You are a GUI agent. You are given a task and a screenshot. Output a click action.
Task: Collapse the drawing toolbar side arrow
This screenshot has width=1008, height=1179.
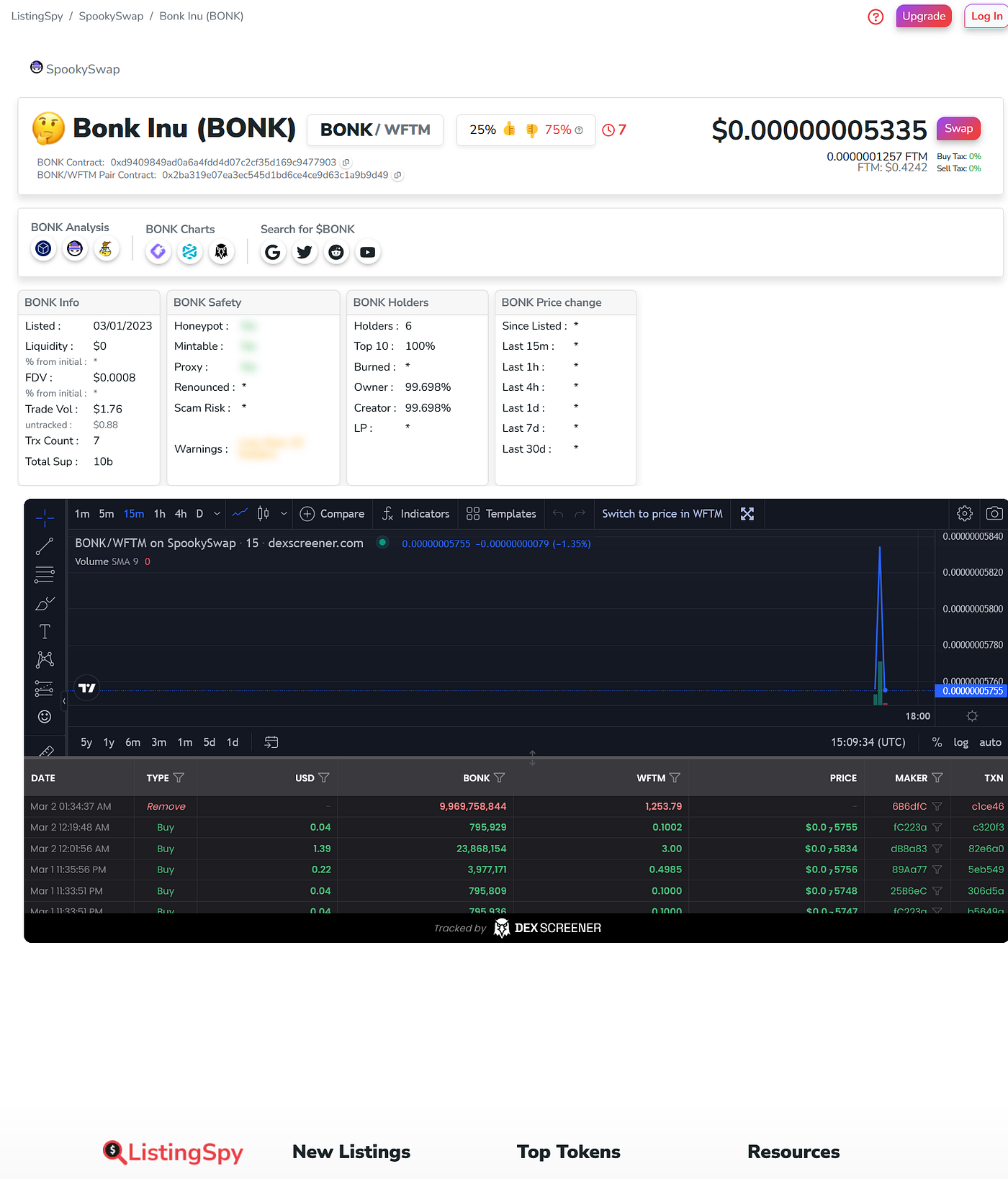pos(64,701)
